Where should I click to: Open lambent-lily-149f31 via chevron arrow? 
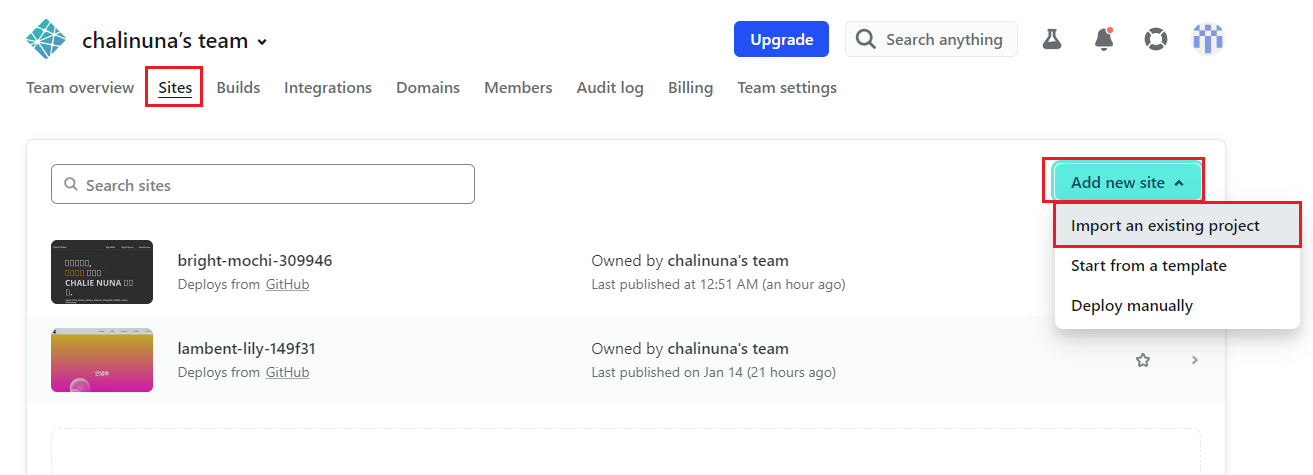click(x=1195, y=360)
